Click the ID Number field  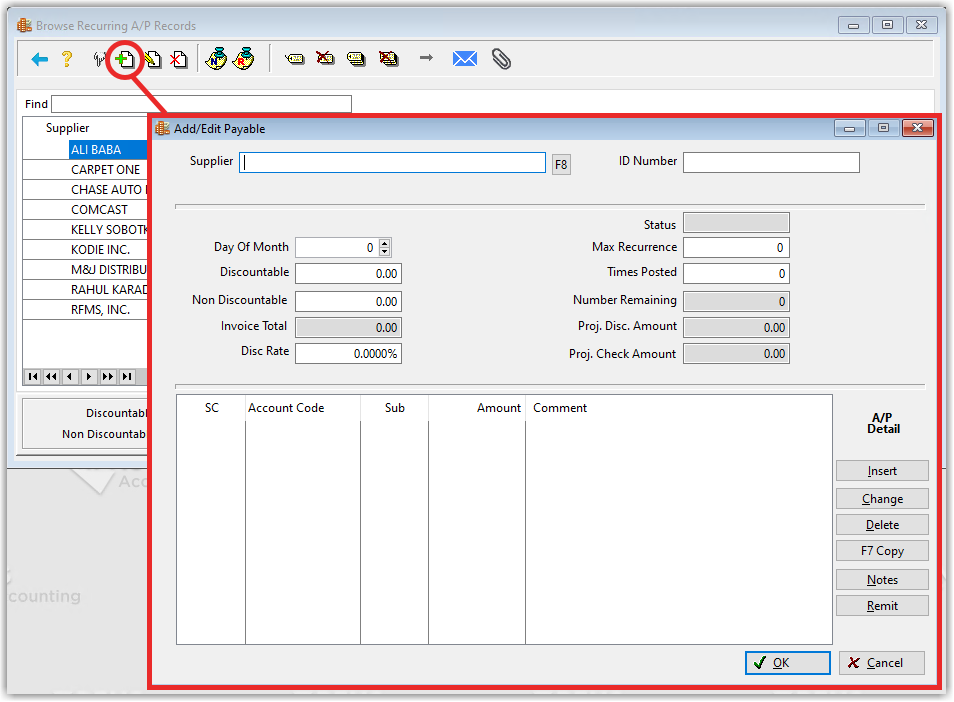point(771,162)
